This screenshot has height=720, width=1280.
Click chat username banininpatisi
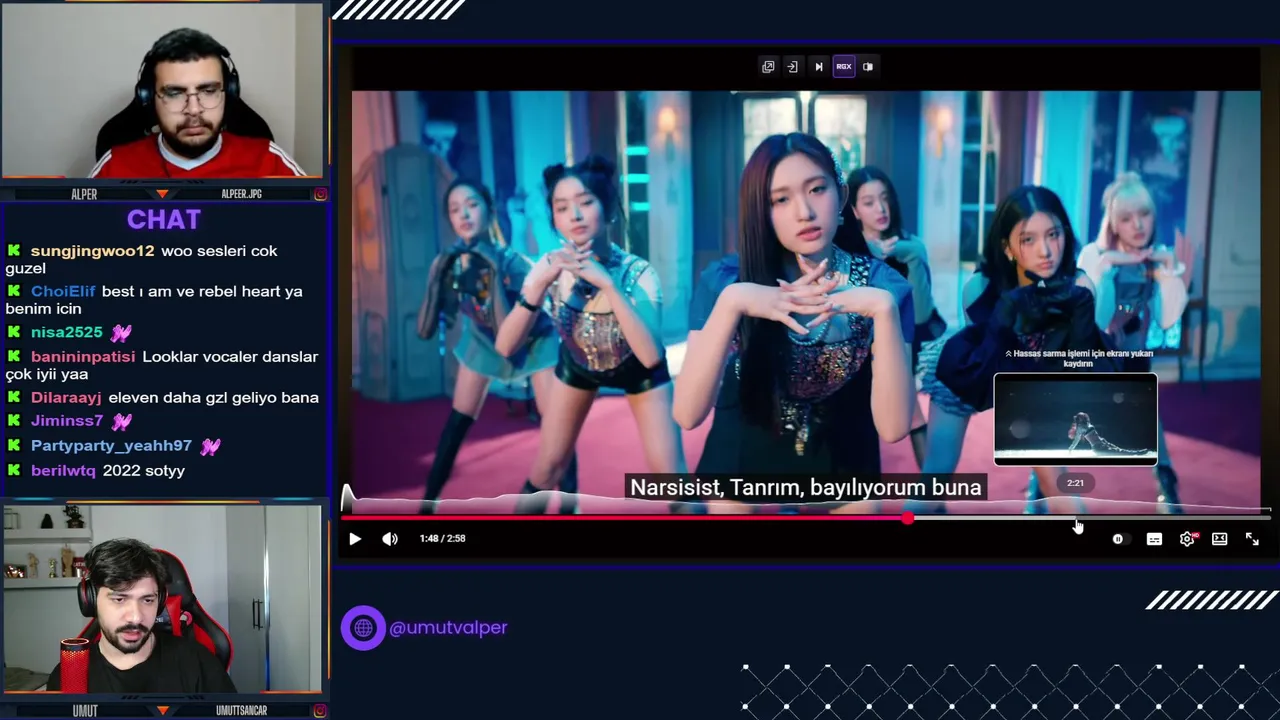(x=83, y=357)
